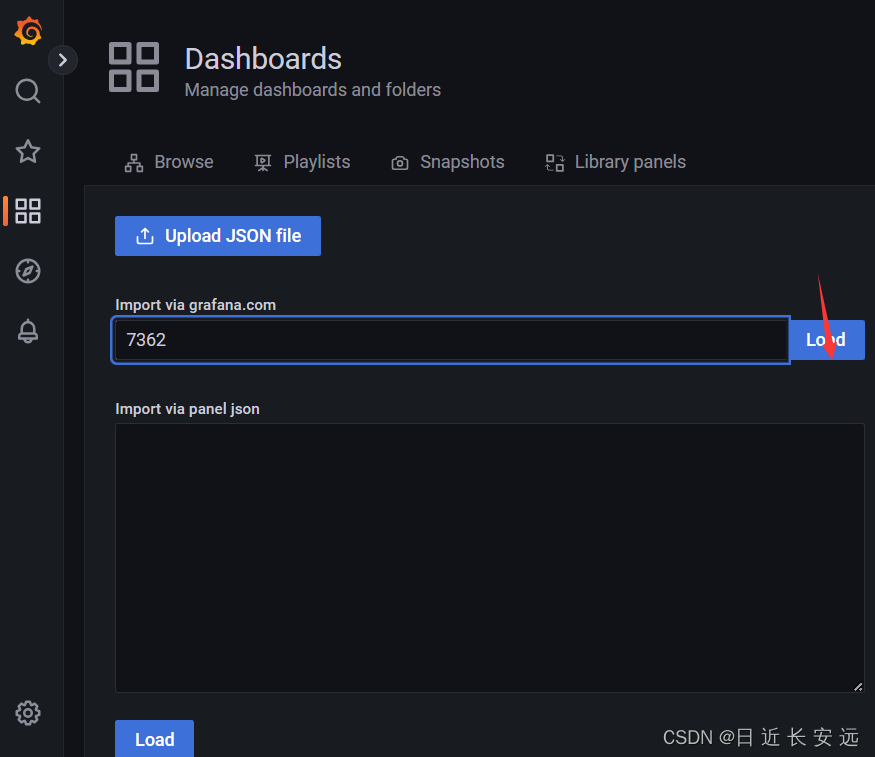This screenshot has height=757, width=875.
Task: Click the Grafana logo home icon
Action: 28,31
